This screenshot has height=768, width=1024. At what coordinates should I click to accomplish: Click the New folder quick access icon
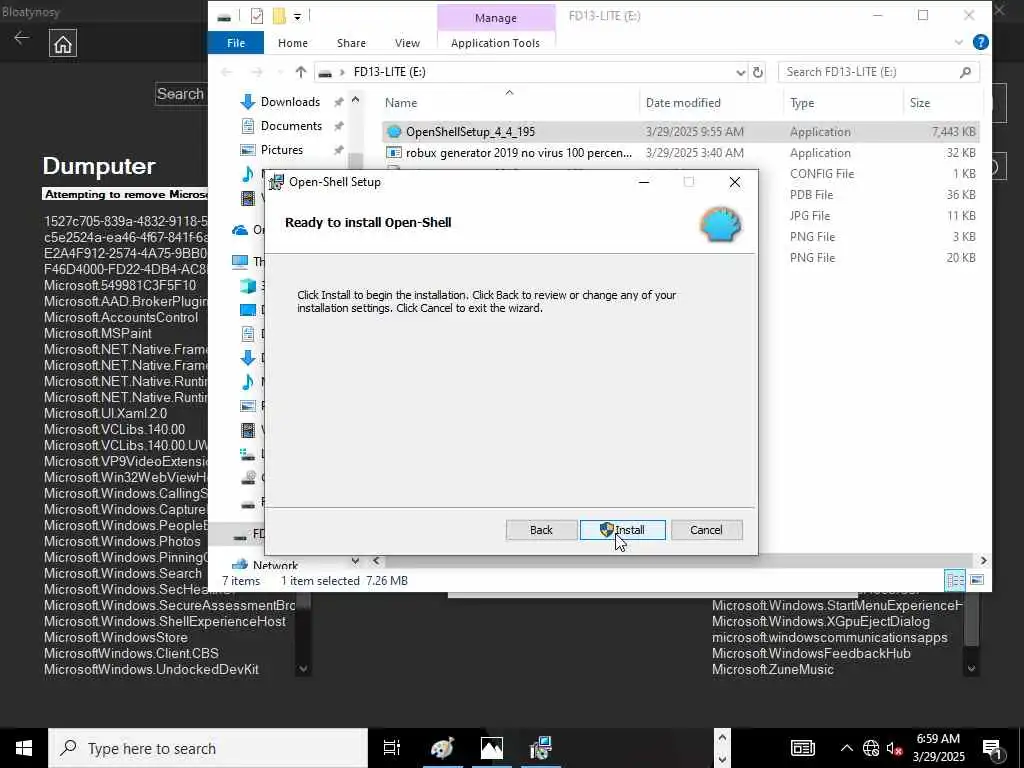280,16
